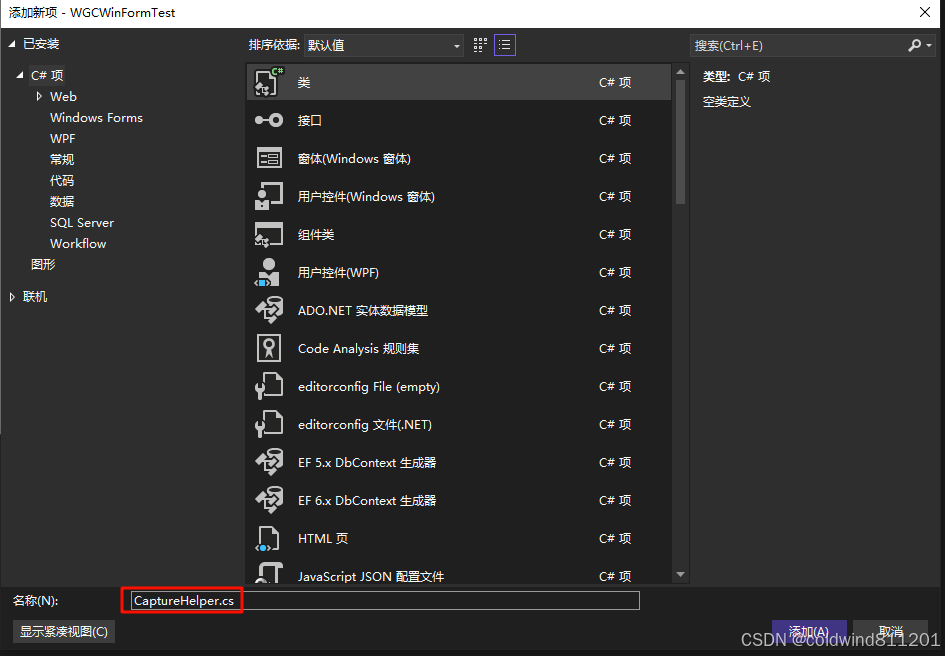Screen dimensions: 945x656
Task: Collapse the 已安装 tree node
Action: point(11,44)
